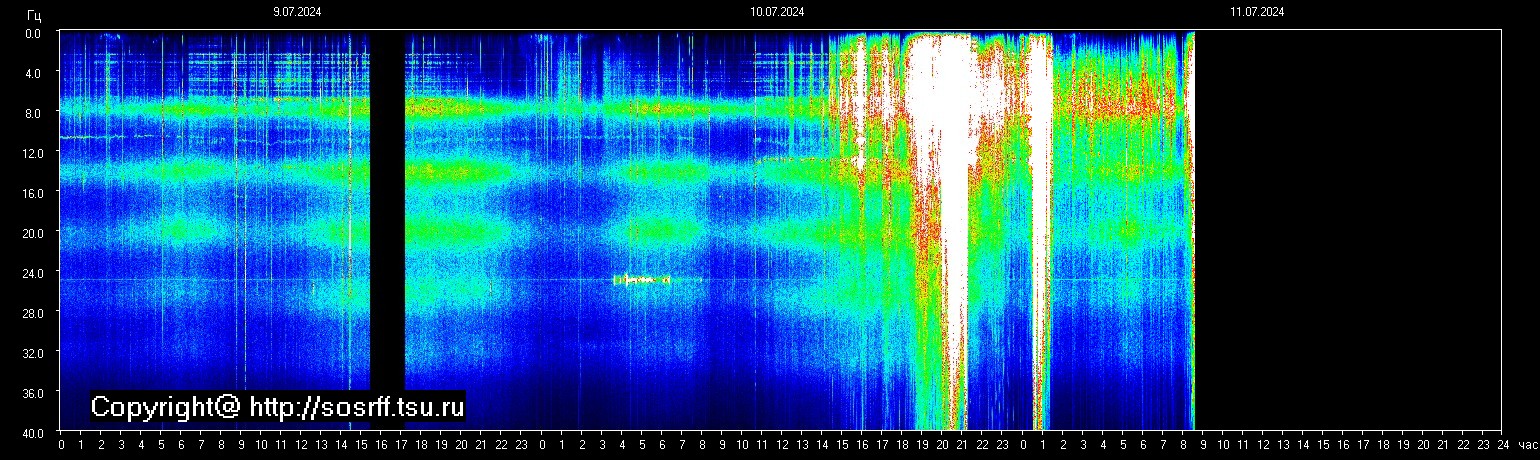Click the 4.0 frequency axis label

(33, 73)
